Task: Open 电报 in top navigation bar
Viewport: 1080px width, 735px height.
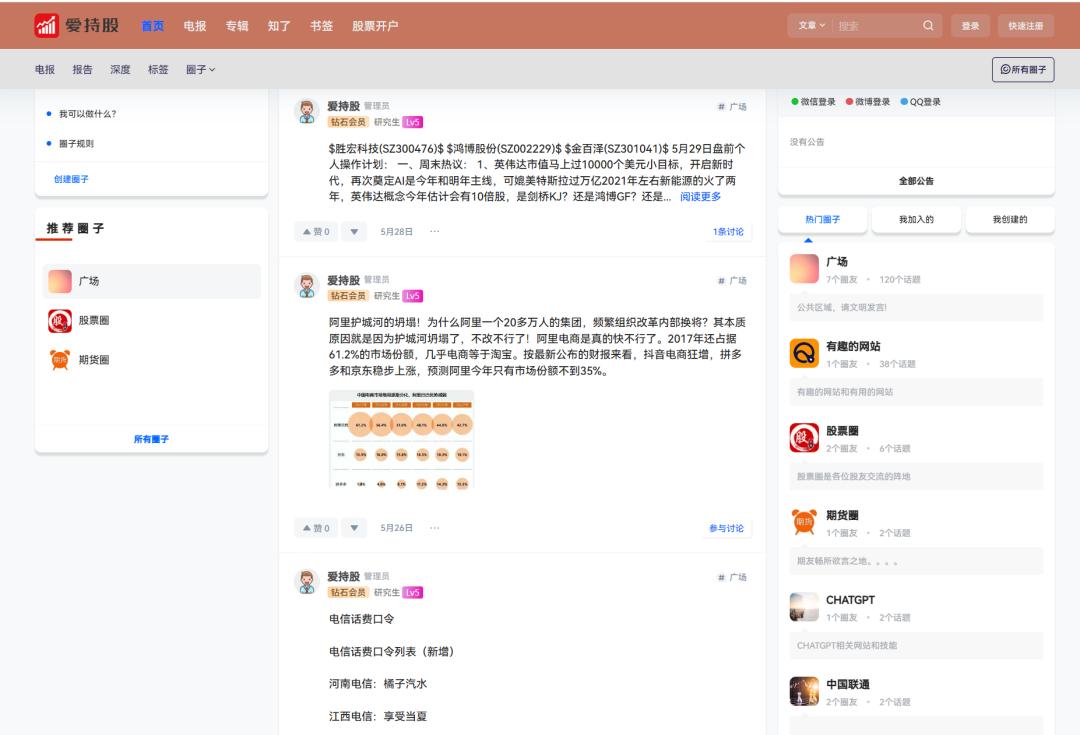Action: (x=195, y=26)
